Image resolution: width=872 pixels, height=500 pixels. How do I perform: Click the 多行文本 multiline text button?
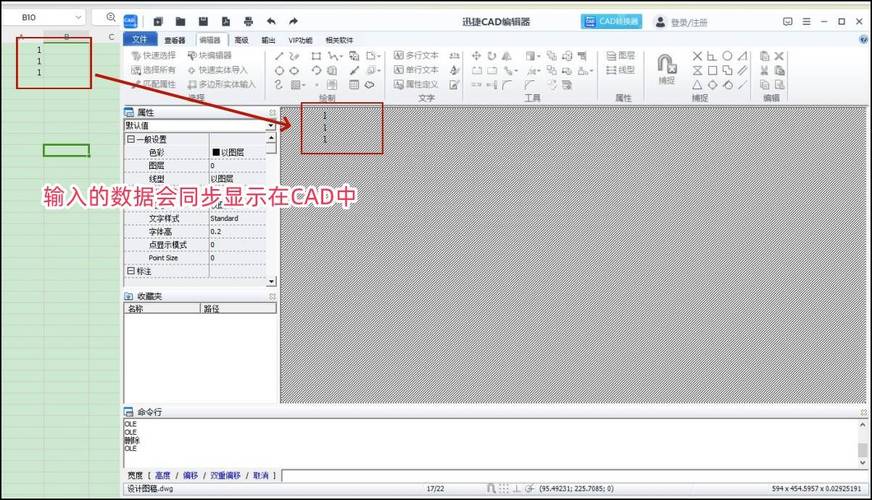coord(416,56)
